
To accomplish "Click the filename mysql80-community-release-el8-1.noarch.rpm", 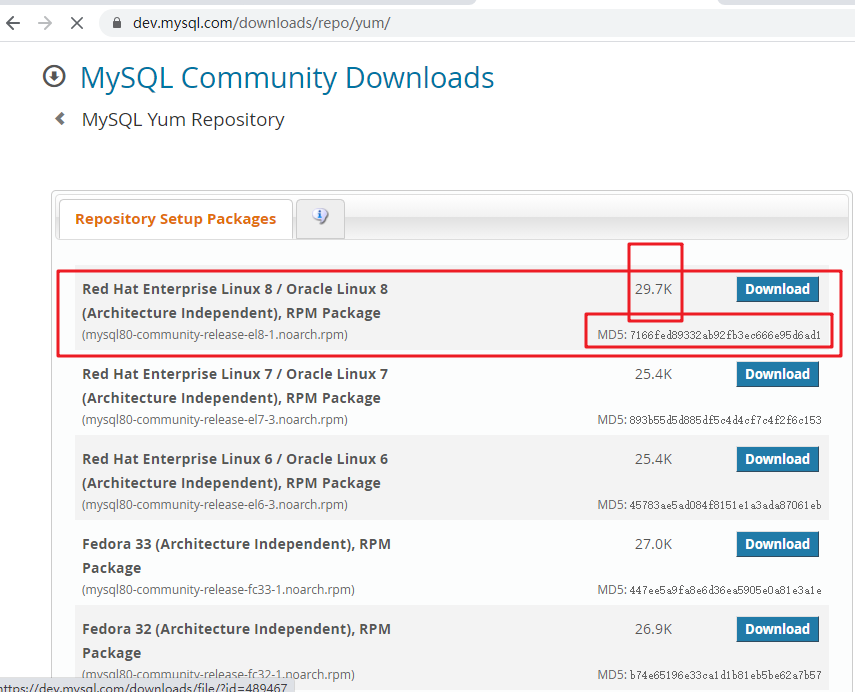I will [x=215, y=334].
